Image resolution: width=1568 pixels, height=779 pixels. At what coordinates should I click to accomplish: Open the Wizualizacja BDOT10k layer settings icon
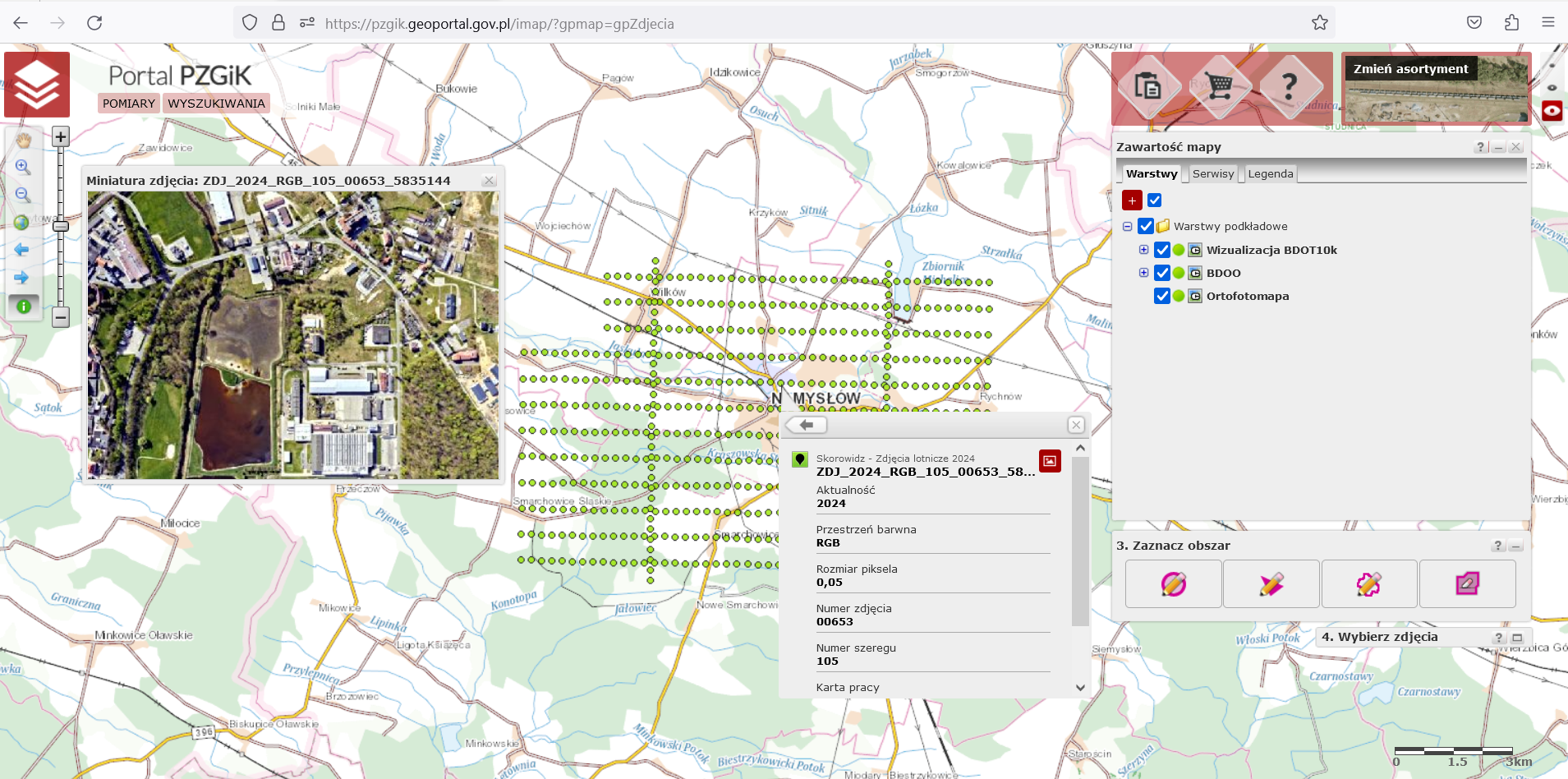pyautogui.click(x=1195, y=250)
